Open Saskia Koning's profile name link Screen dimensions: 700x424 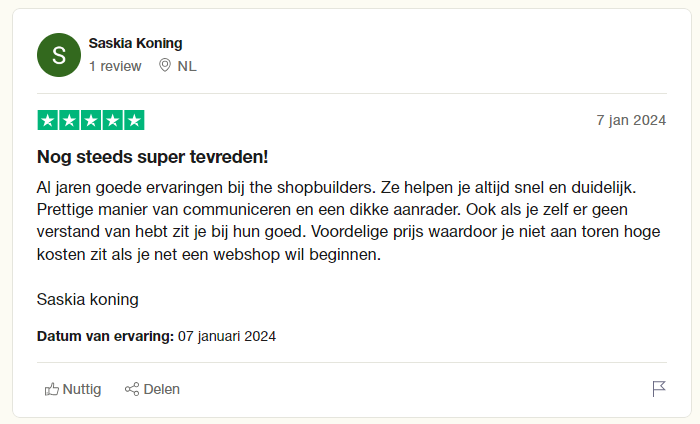(135, 43)
